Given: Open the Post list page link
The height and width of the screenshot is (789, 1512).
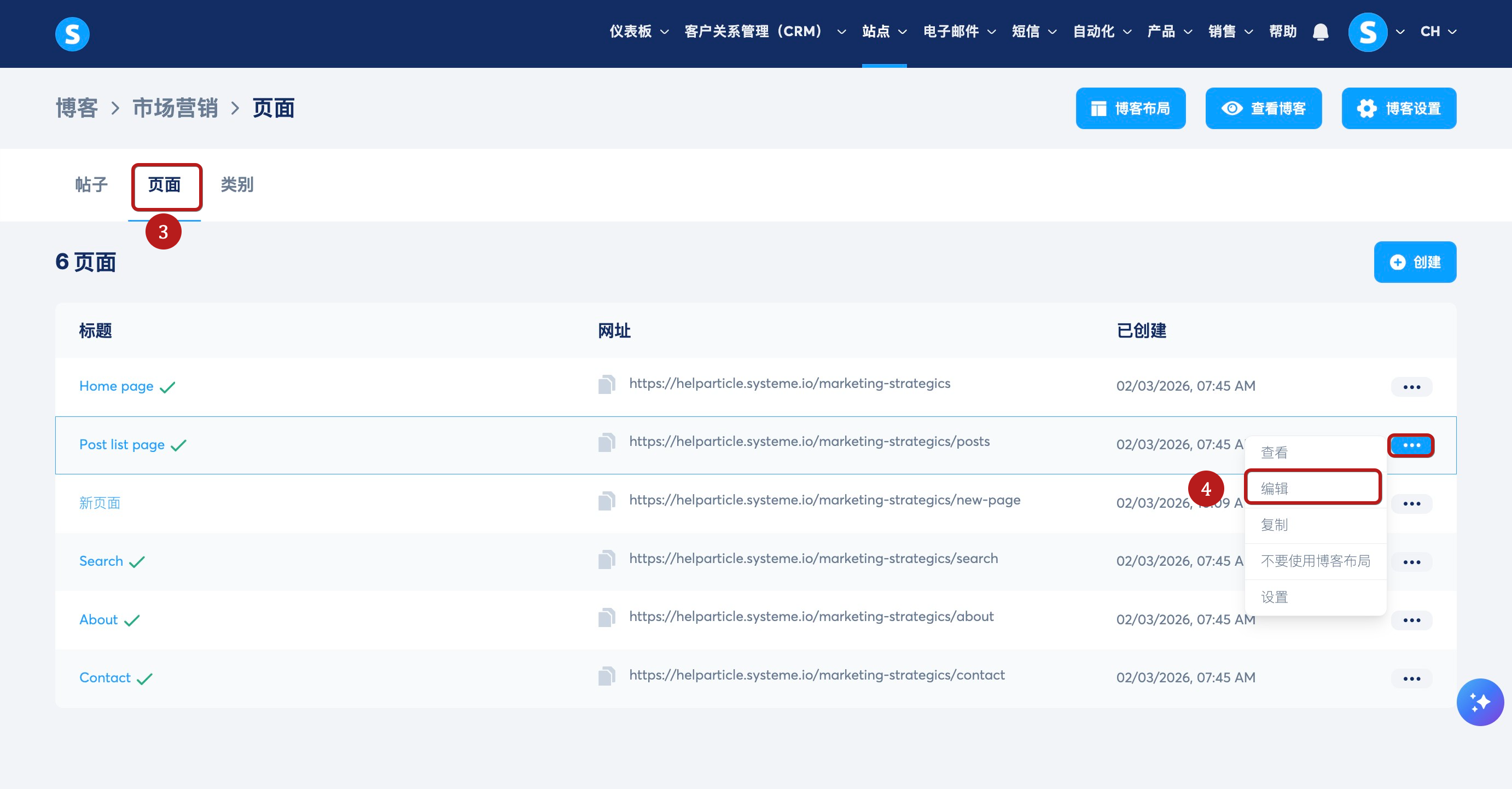Looking at the screenshot, I should pyautogui.click(x=121, y=444).
